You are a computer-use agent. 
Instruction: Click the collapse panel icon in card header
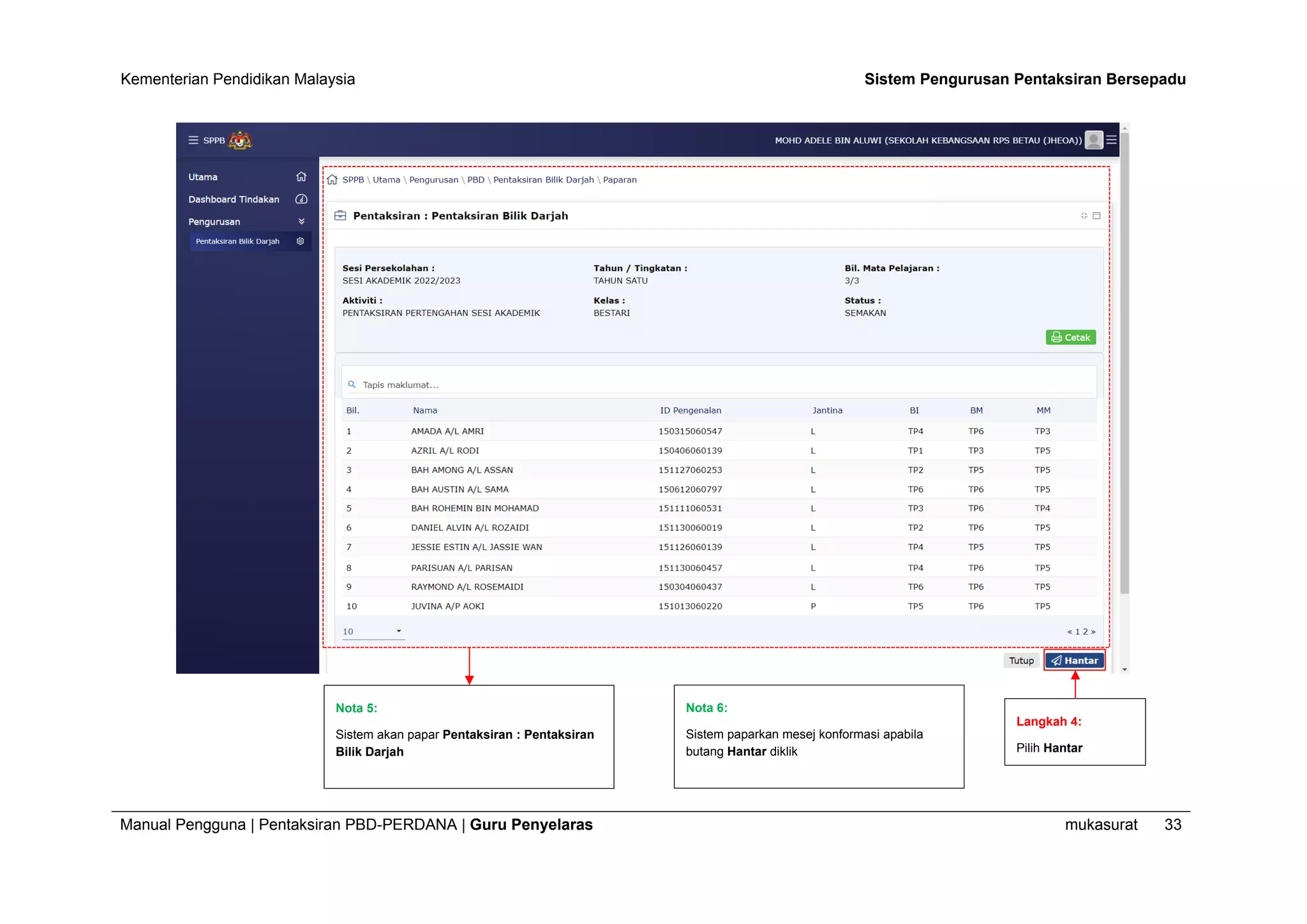click(1084, 216)
